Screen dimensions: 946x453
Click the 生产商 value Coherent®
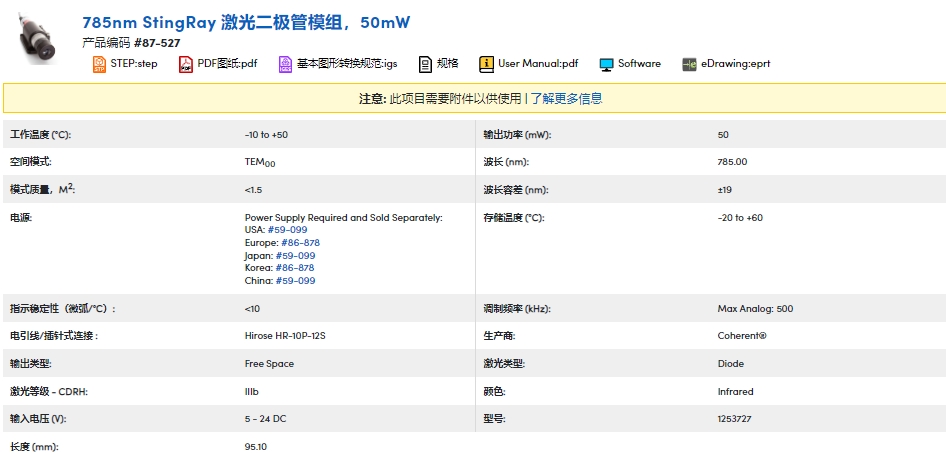742,335
